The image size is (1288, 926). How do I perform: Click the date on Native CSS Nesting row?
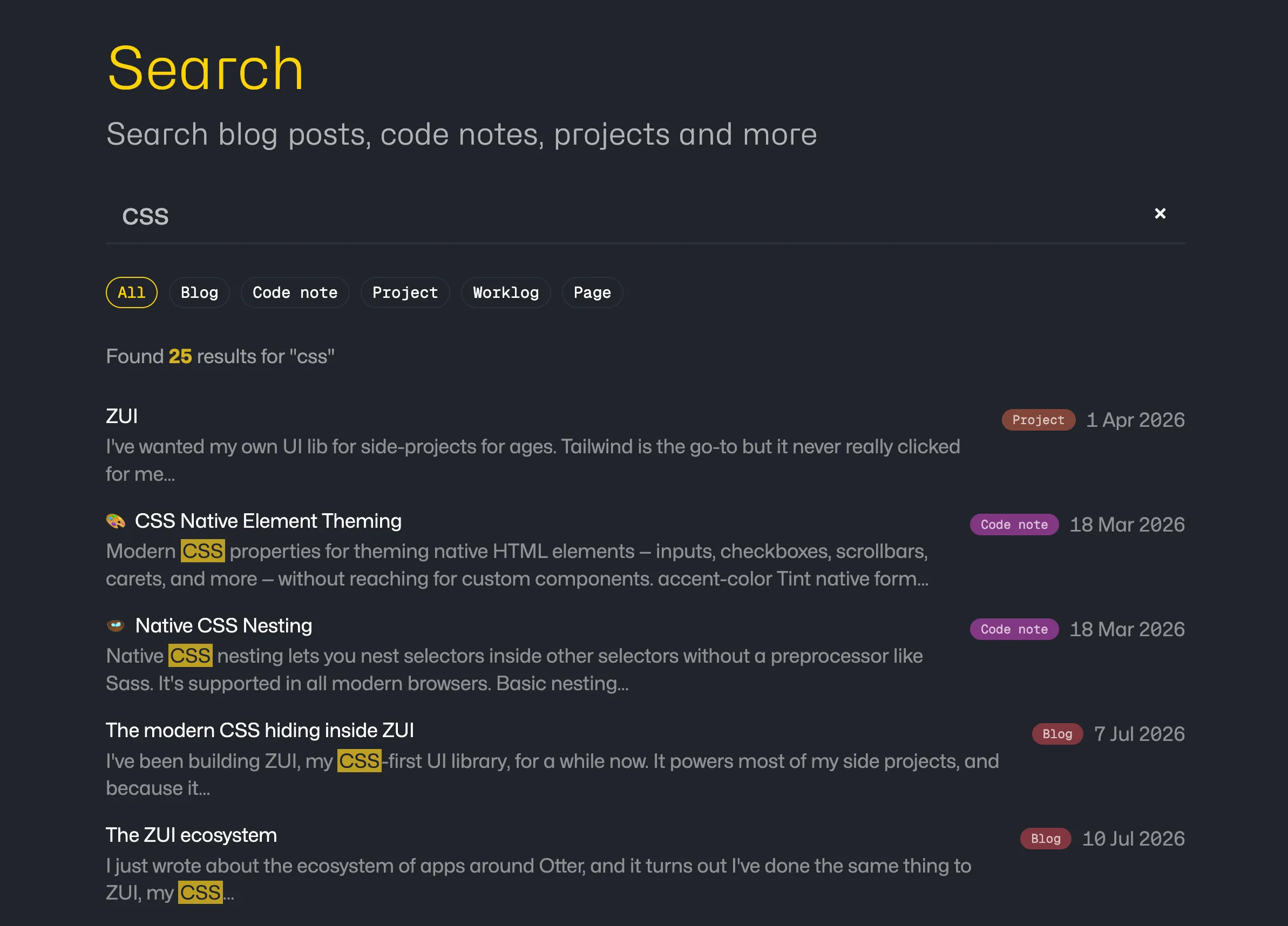[x=1127, y=629]
